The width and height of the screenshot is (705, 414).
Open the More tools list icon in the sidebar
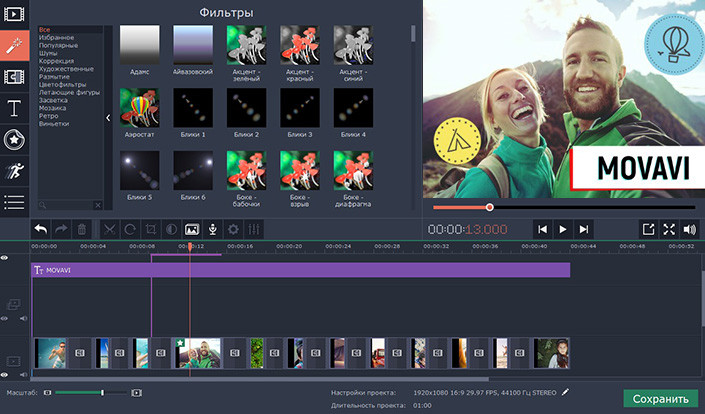[x=14, y=202]
